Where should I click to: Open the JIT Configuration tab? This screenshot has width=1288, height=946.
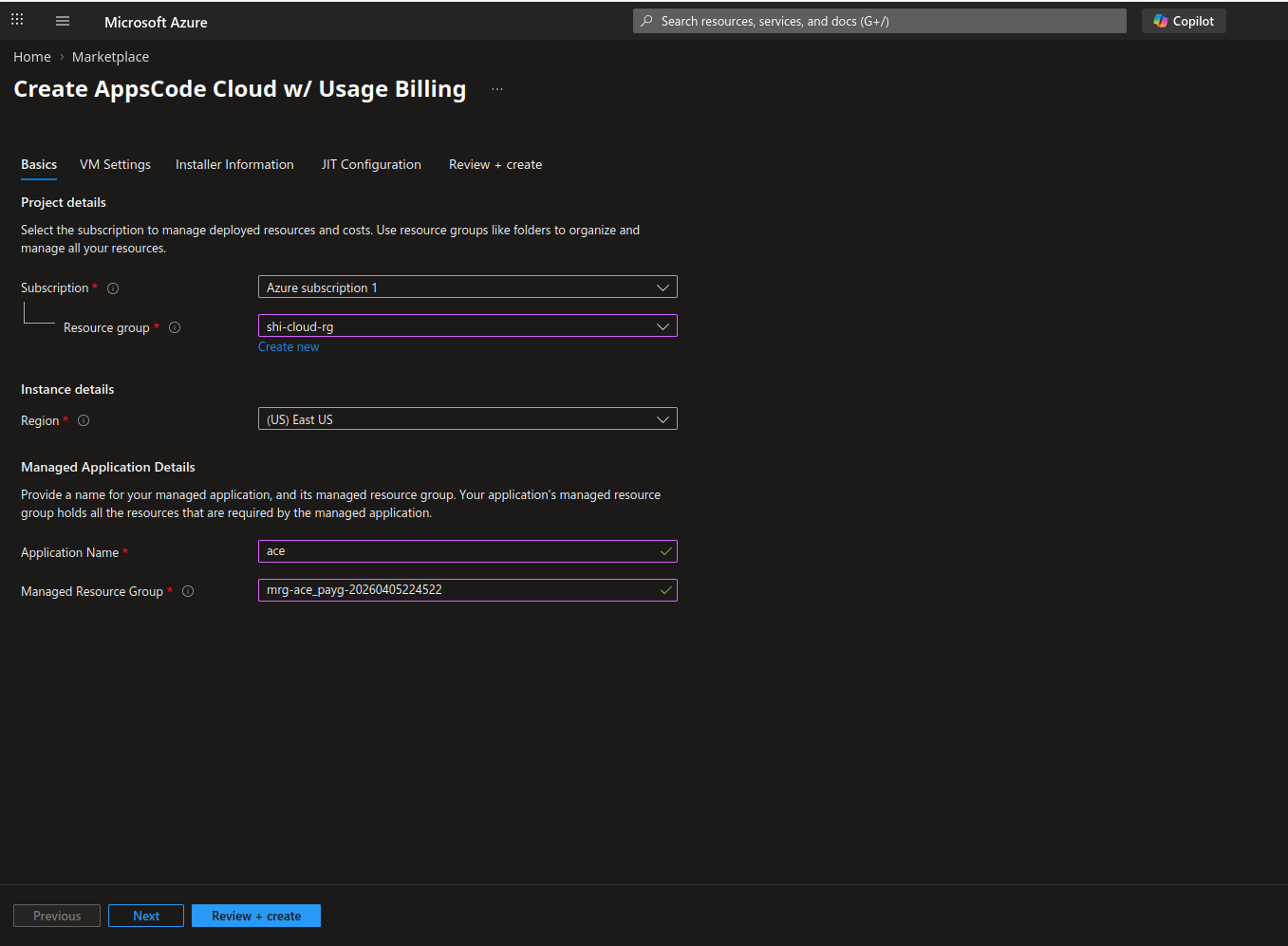(371, 164)
